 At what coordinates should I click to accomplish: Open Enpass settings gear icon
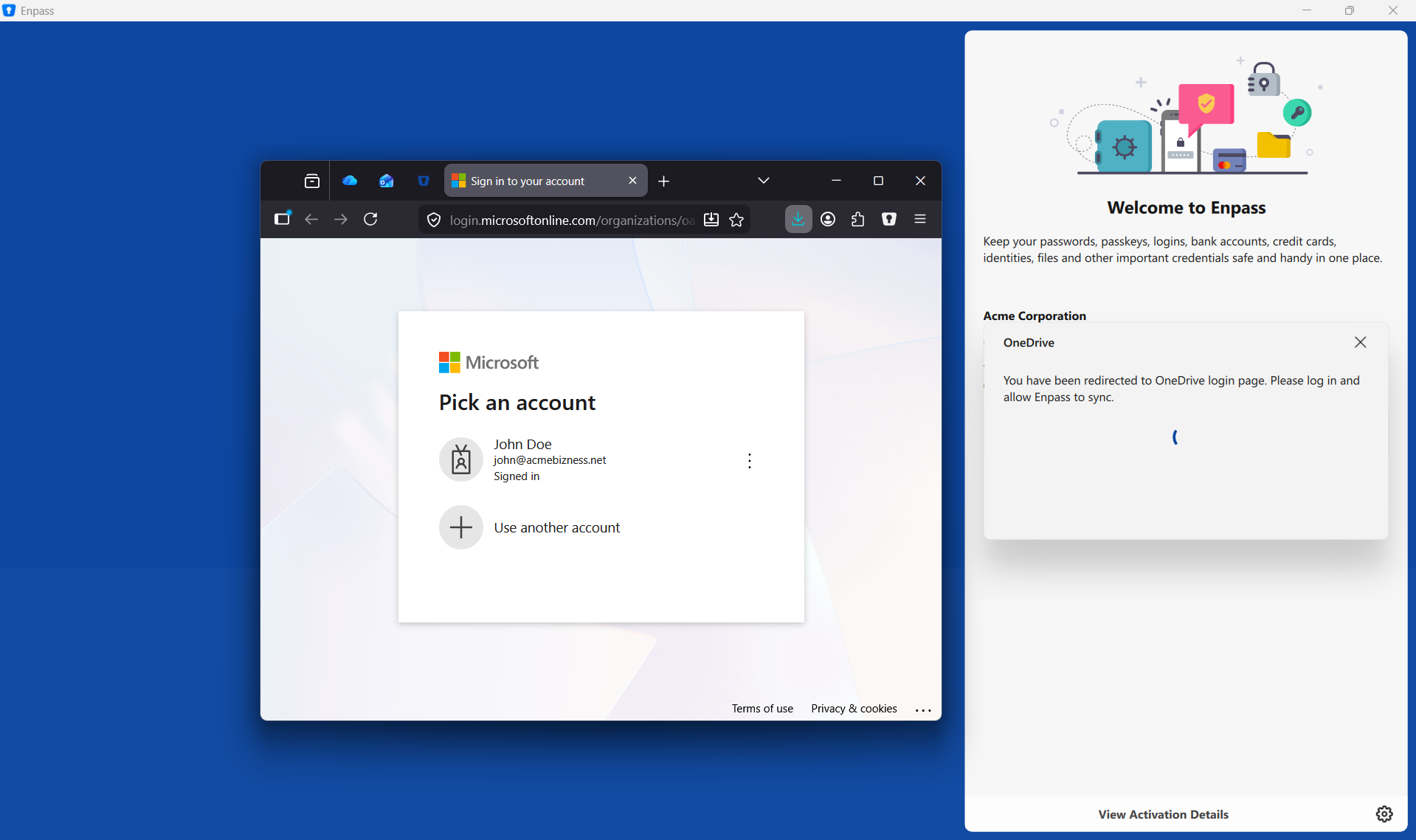1384,813
